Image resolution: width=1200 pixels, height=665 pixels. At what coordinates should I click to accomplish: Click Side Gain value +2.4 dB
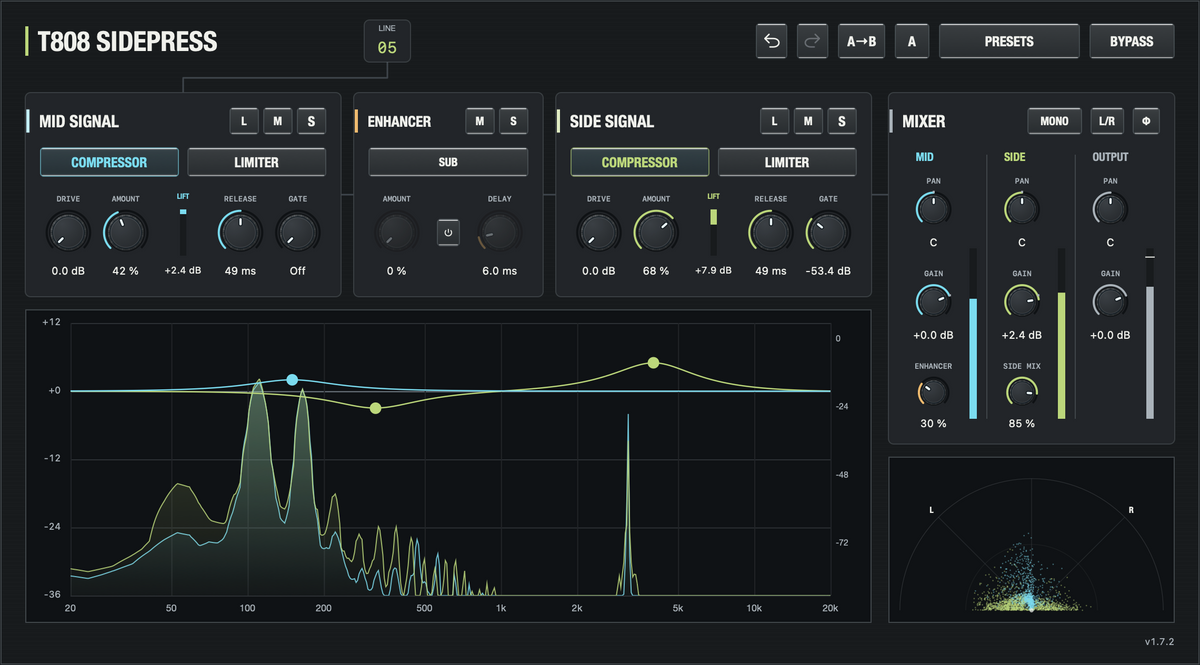tap(1022, 336)
